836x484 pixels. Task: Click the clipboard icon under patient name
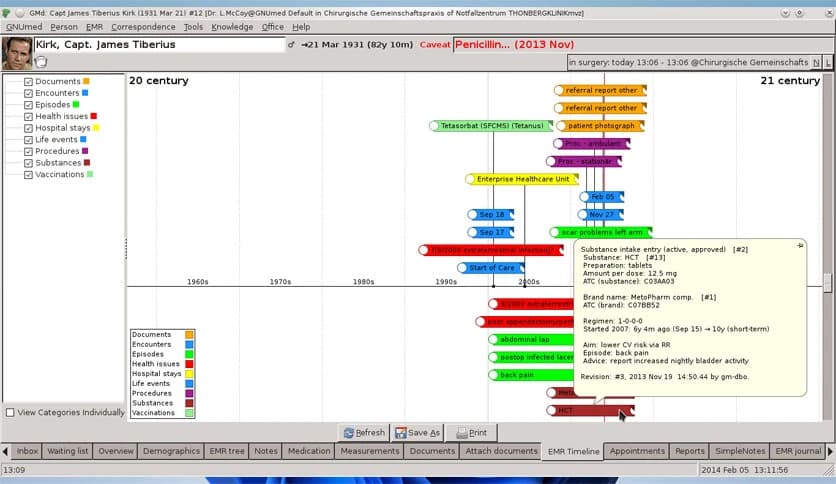[x=41, y=62]
